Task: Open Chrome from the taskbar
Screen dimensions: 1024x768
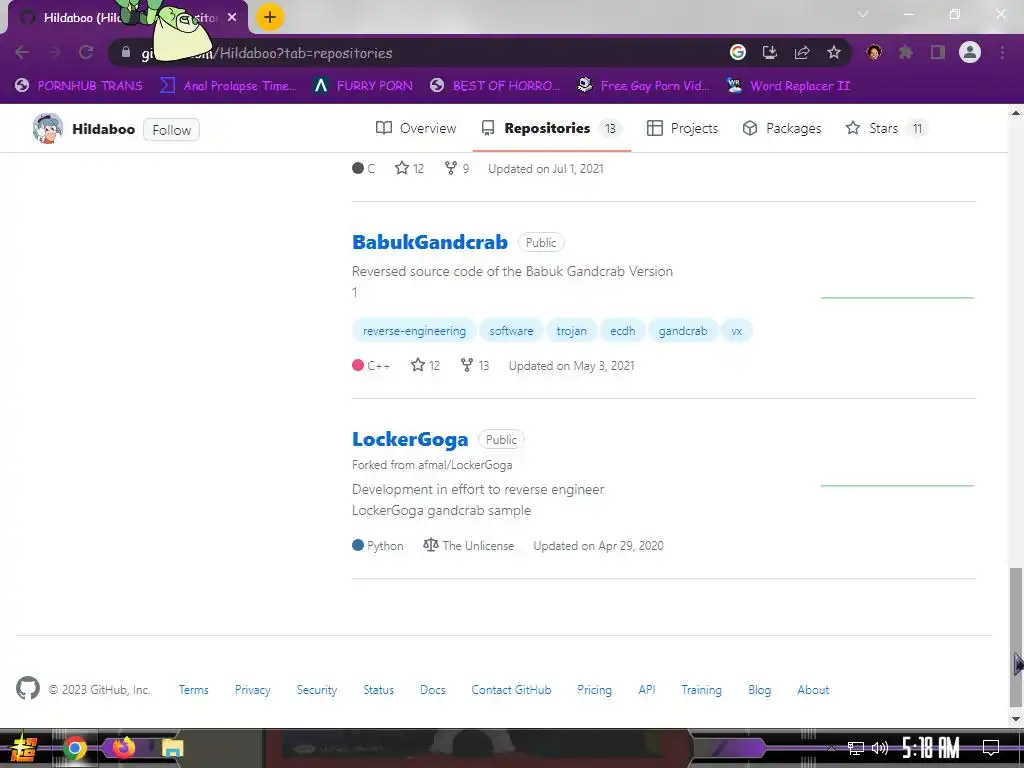Action: coord(74,748)
